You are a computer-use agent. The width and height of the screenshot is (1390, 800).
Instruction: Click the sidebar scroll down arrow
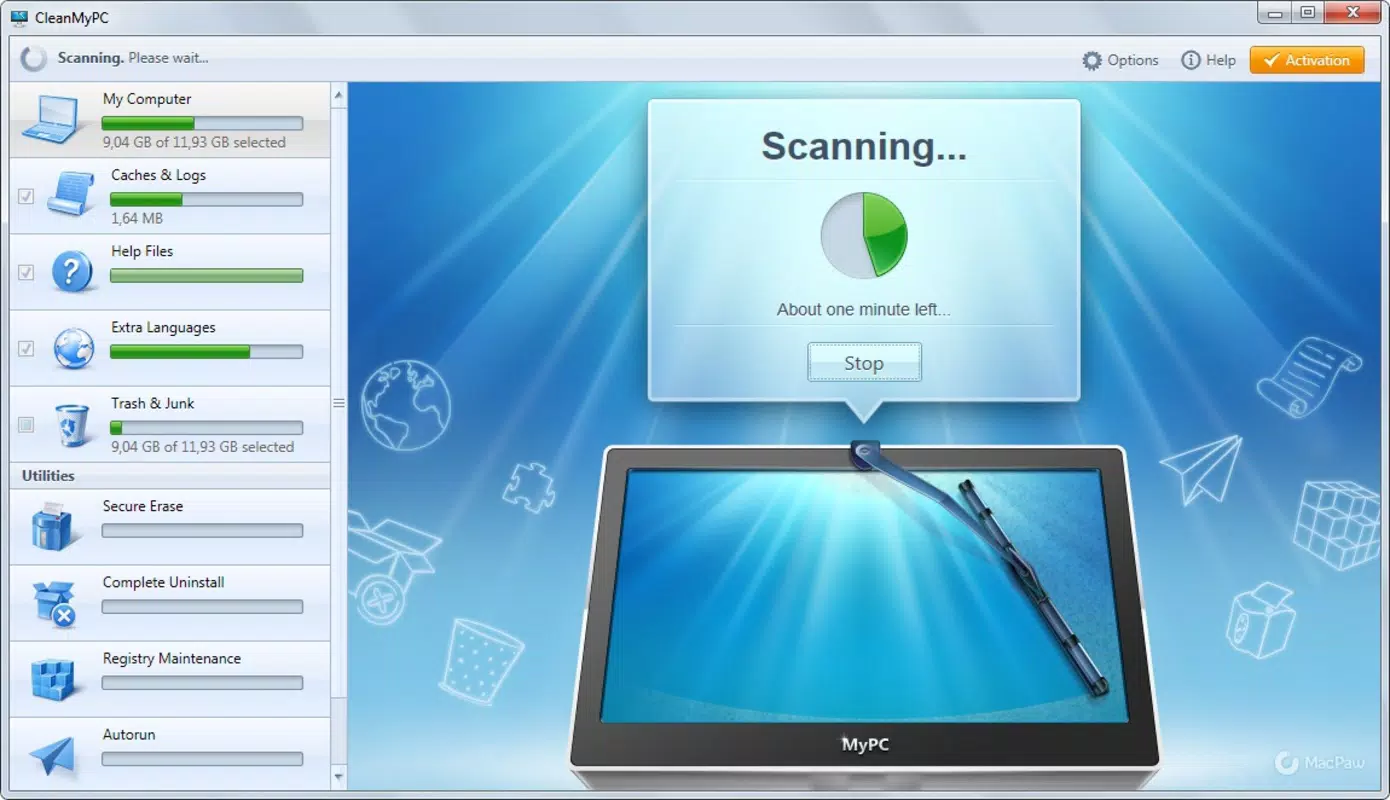click(x=338, y=776)
